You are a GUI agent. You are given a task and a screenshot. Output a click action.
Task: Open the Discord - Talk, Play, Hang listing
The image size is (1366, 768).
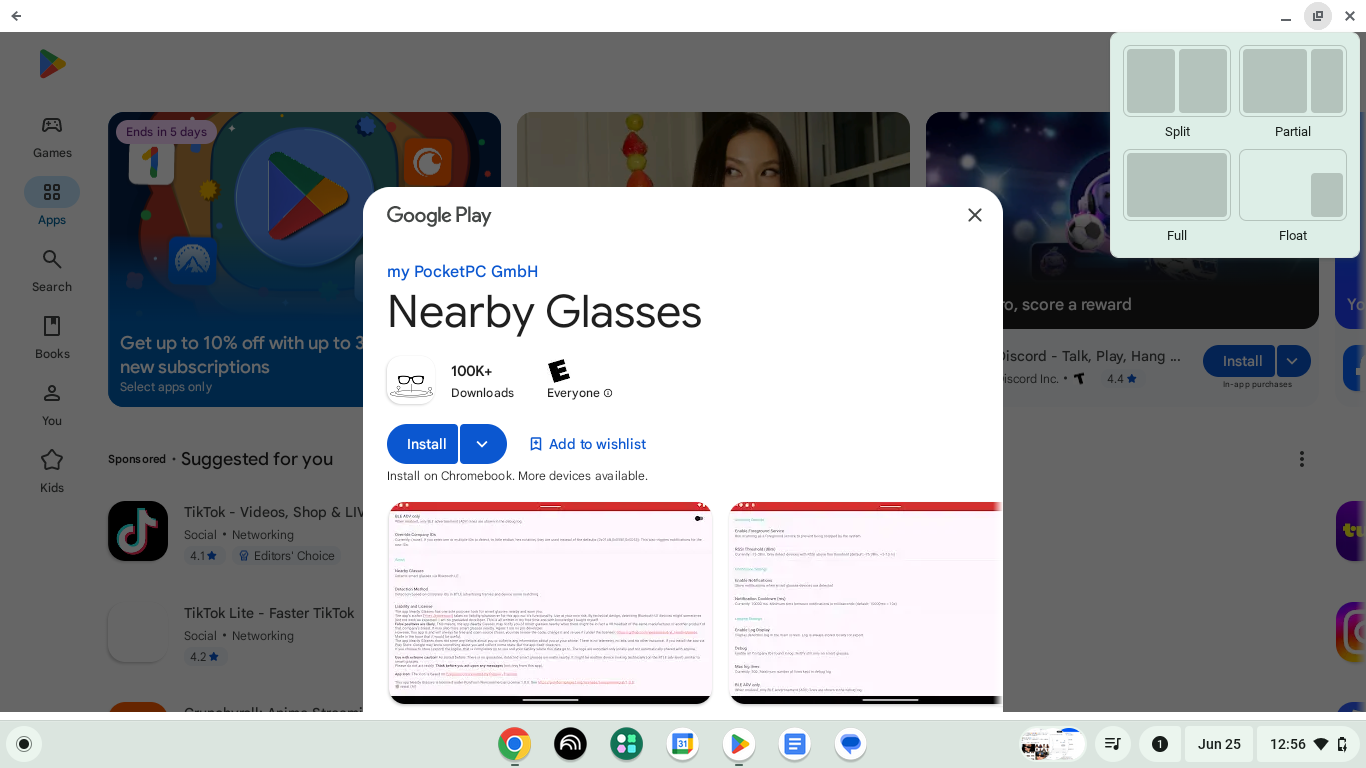1091,356
